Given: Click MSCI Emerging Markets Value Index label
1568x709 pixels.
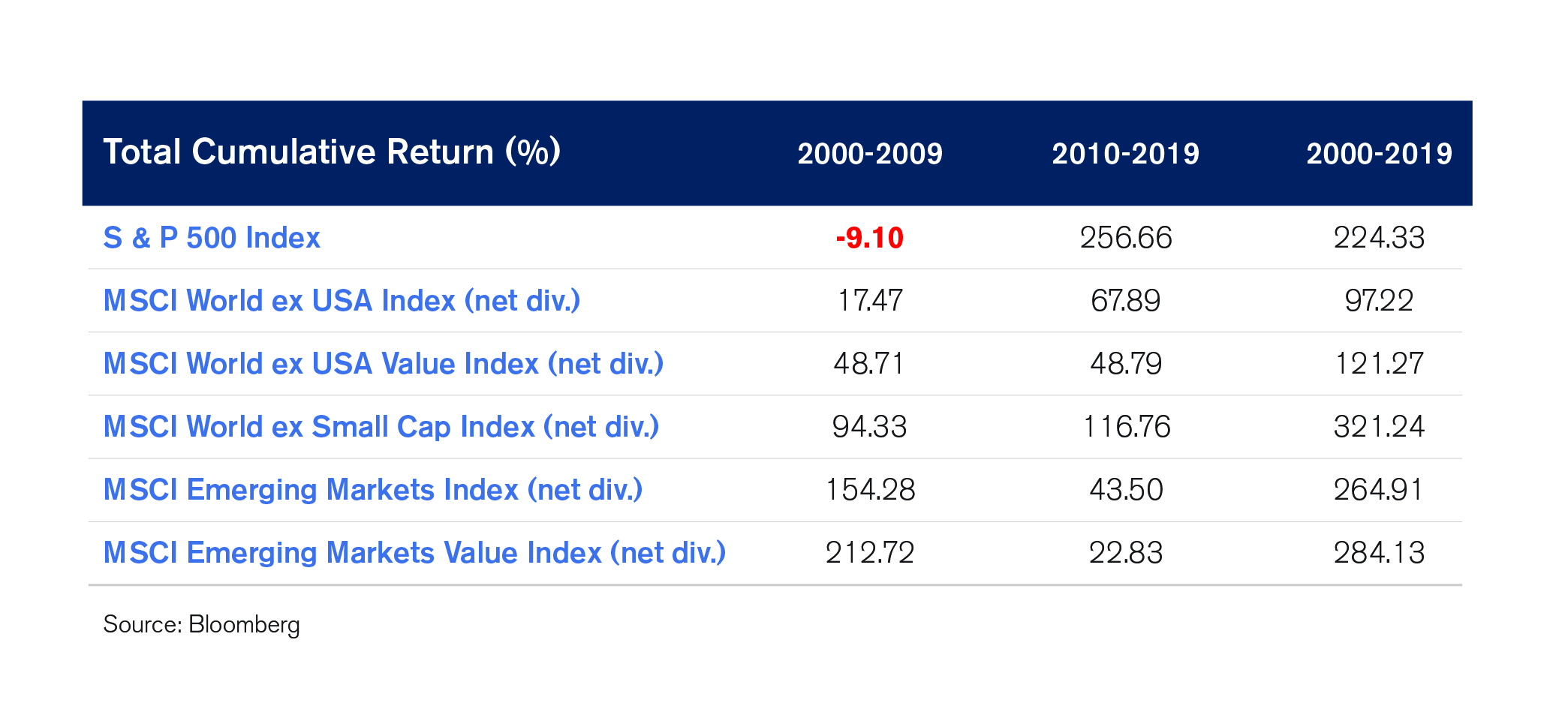Looking at the screenshot, I should (x=414, y=553).
